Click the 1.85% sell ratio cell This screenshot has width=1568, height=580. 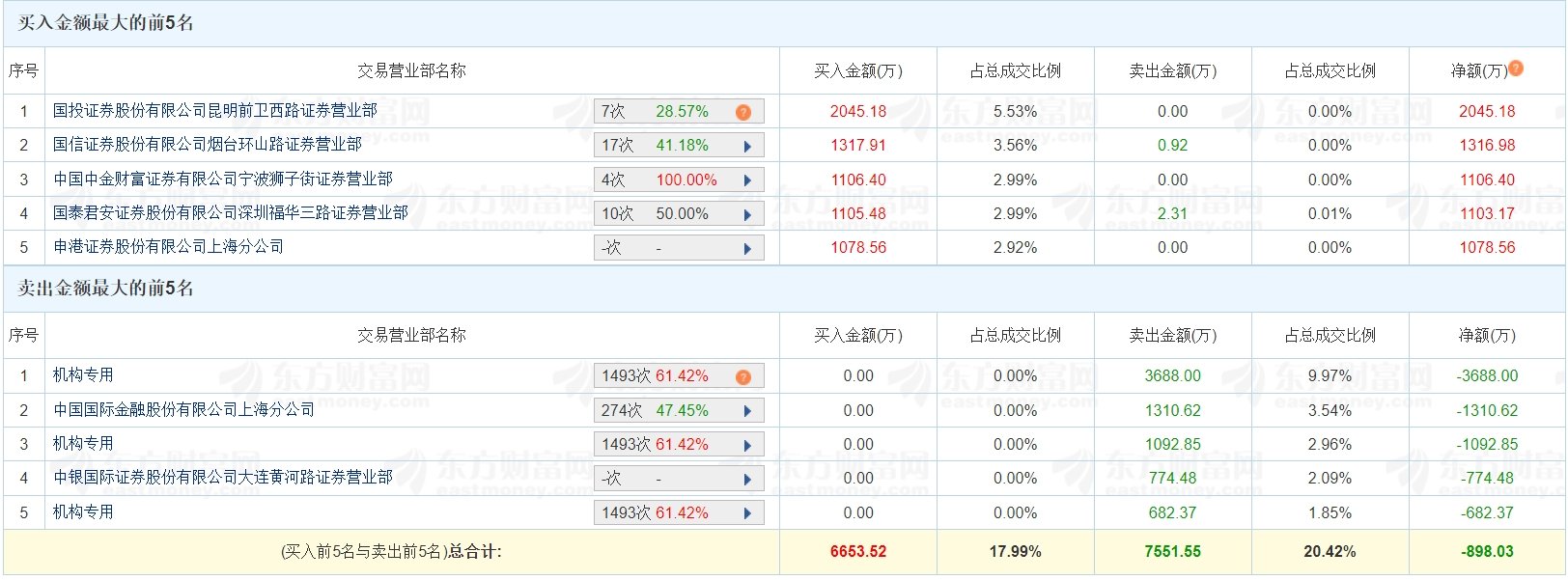[1330, 513]
